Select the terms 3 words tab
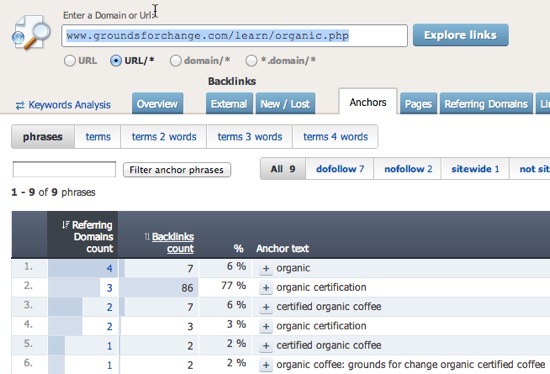The height and width of the screenshot is (374, 550). (250, 137)
